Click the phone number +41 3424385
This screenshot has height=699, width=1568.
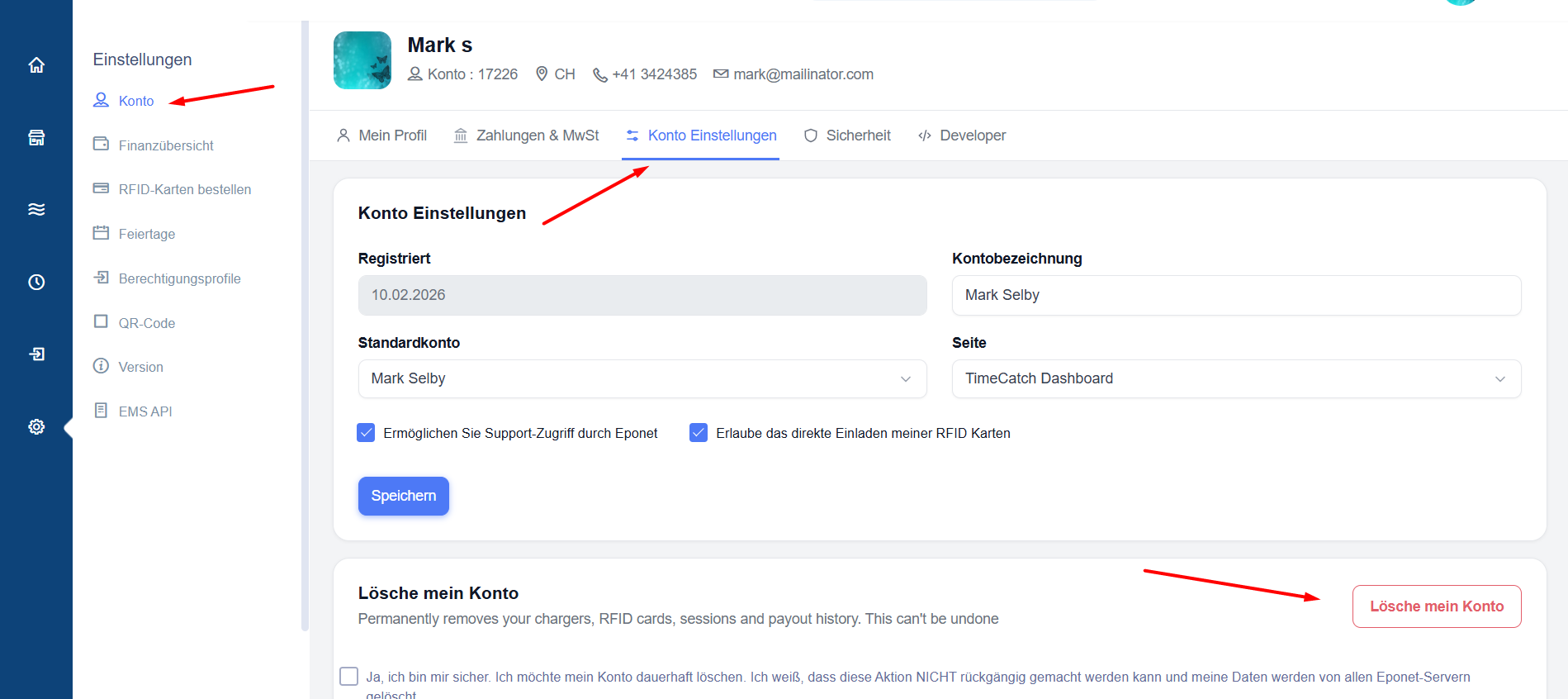(x=654, y=74)
